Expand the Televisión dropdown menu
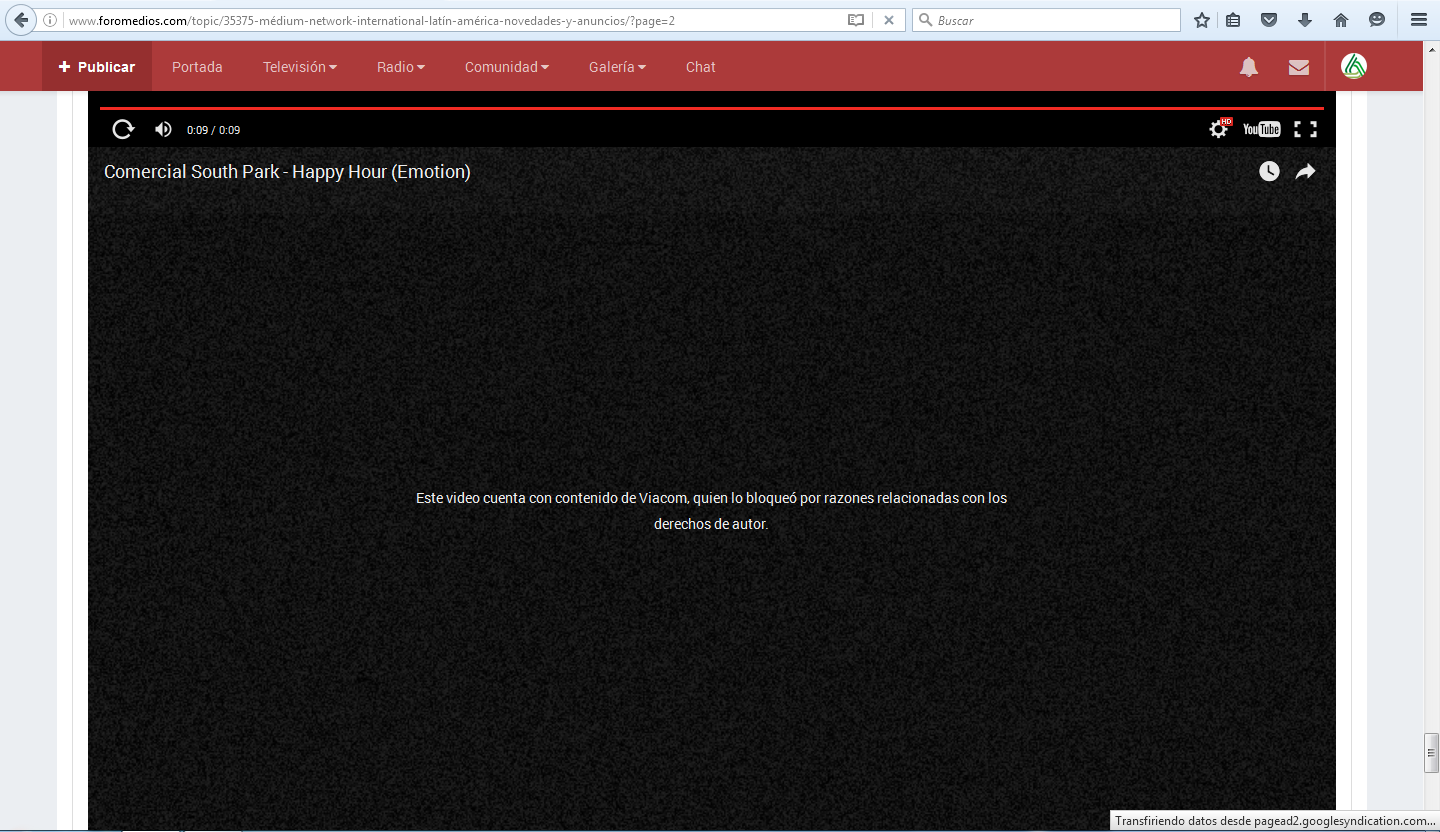This screenshot has width=1440, height=832. (x=299, y=67)
